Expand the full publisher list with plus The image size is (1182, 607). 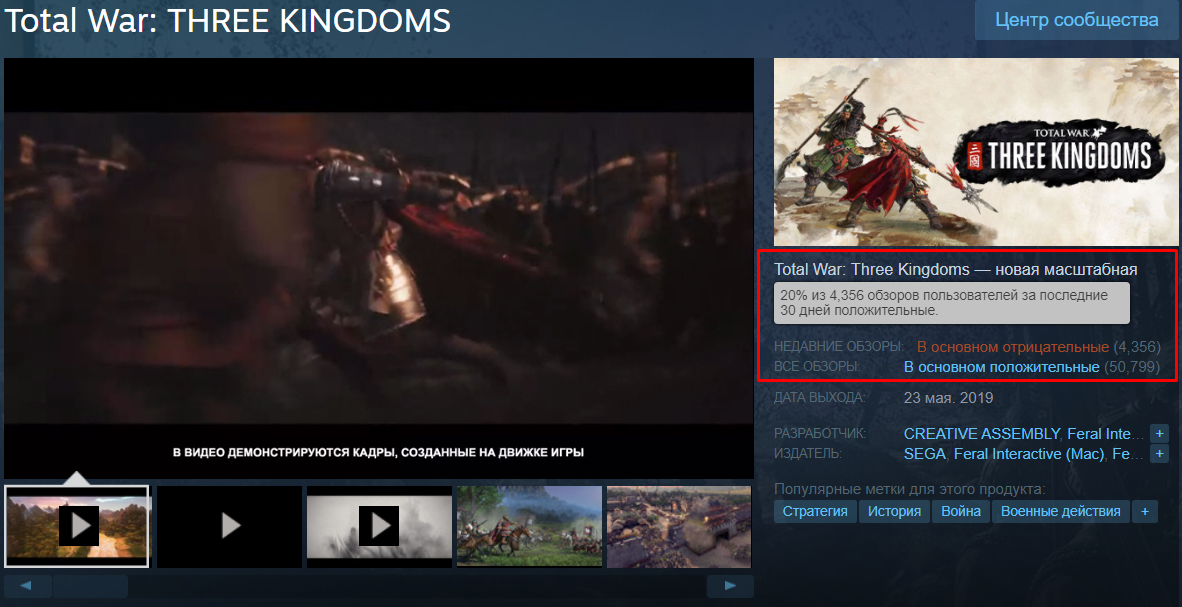pos(1159,454)
